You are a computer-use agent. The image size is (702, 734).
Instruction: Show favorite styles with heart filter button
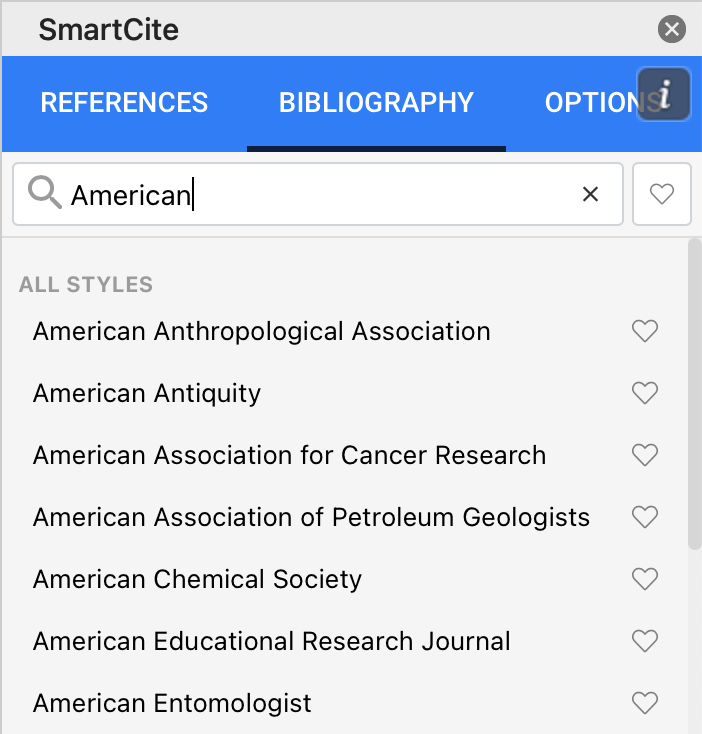point(662,194)
